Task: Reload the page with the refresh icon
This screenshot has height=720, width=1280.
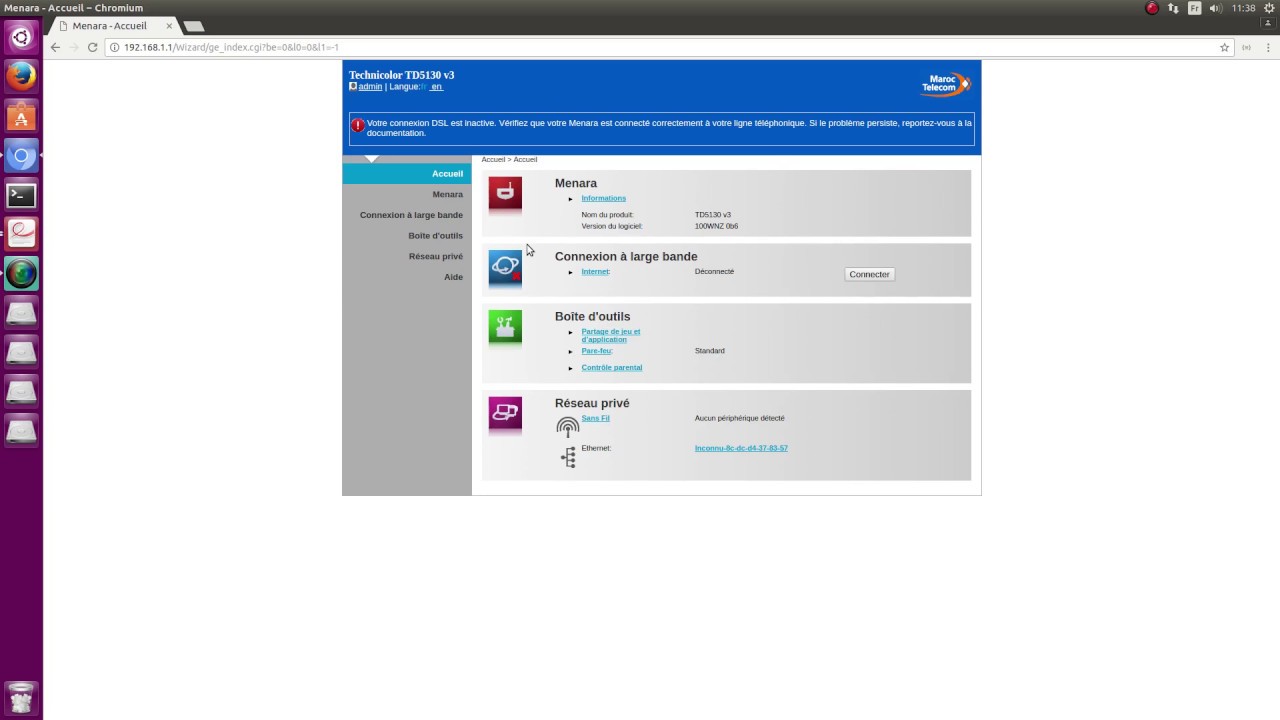Action: [93, 47]
